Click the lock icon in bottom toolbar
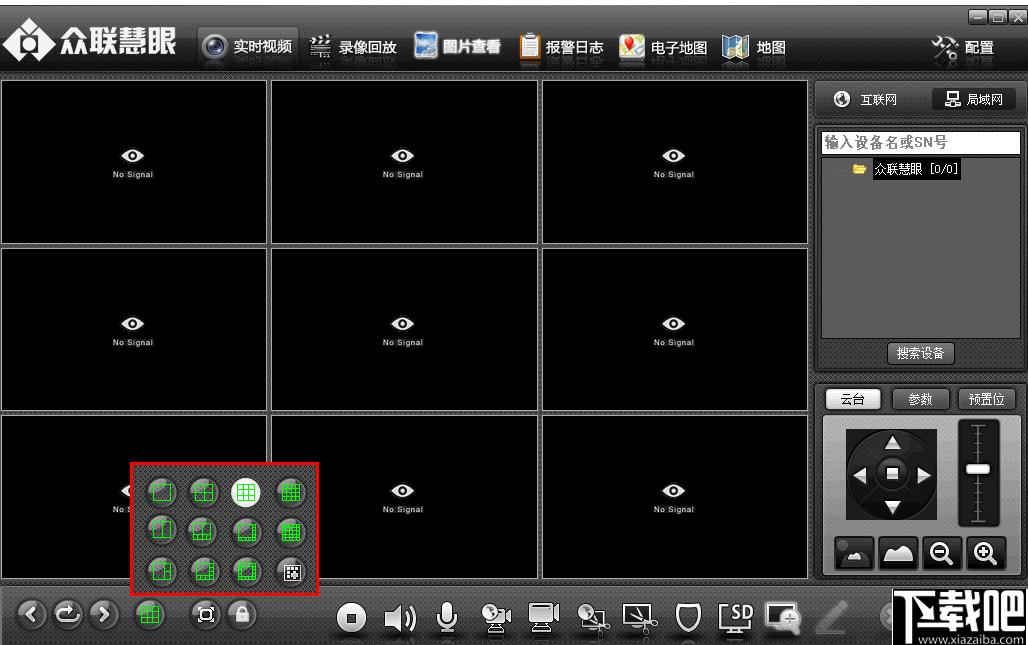This screenshot has width=1028, height=645. [x=241, y=614]
